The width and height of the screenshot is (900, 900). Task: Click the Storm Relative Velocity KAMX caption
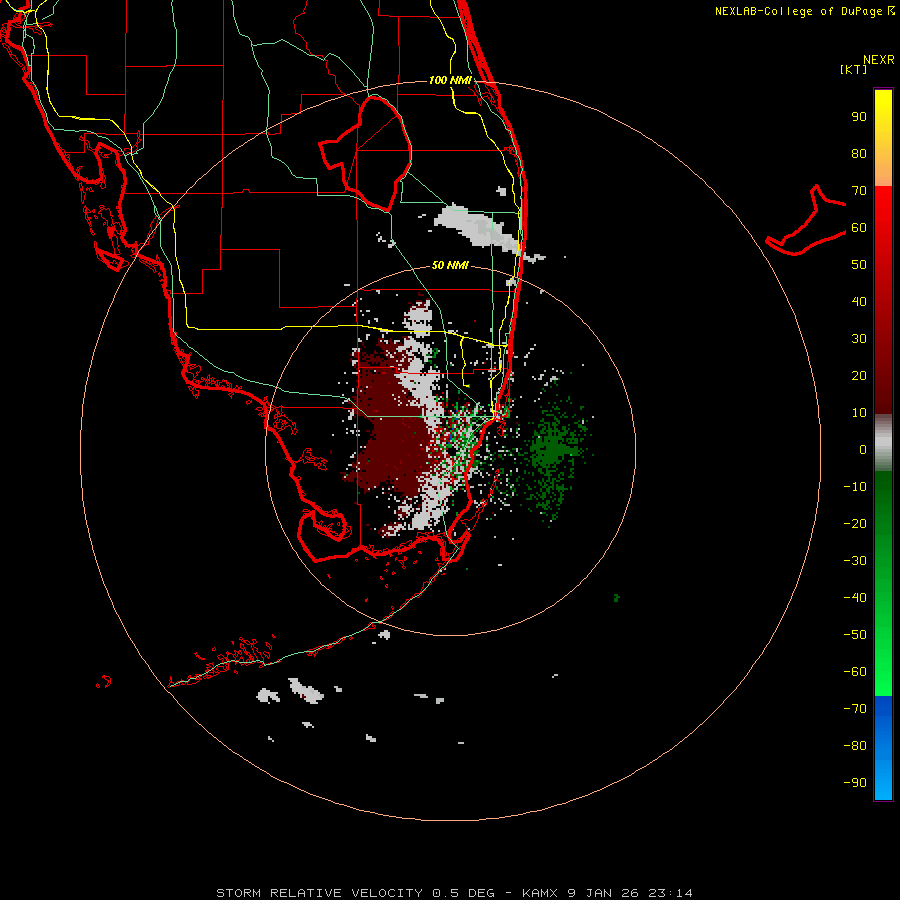(x=454, y=893)
